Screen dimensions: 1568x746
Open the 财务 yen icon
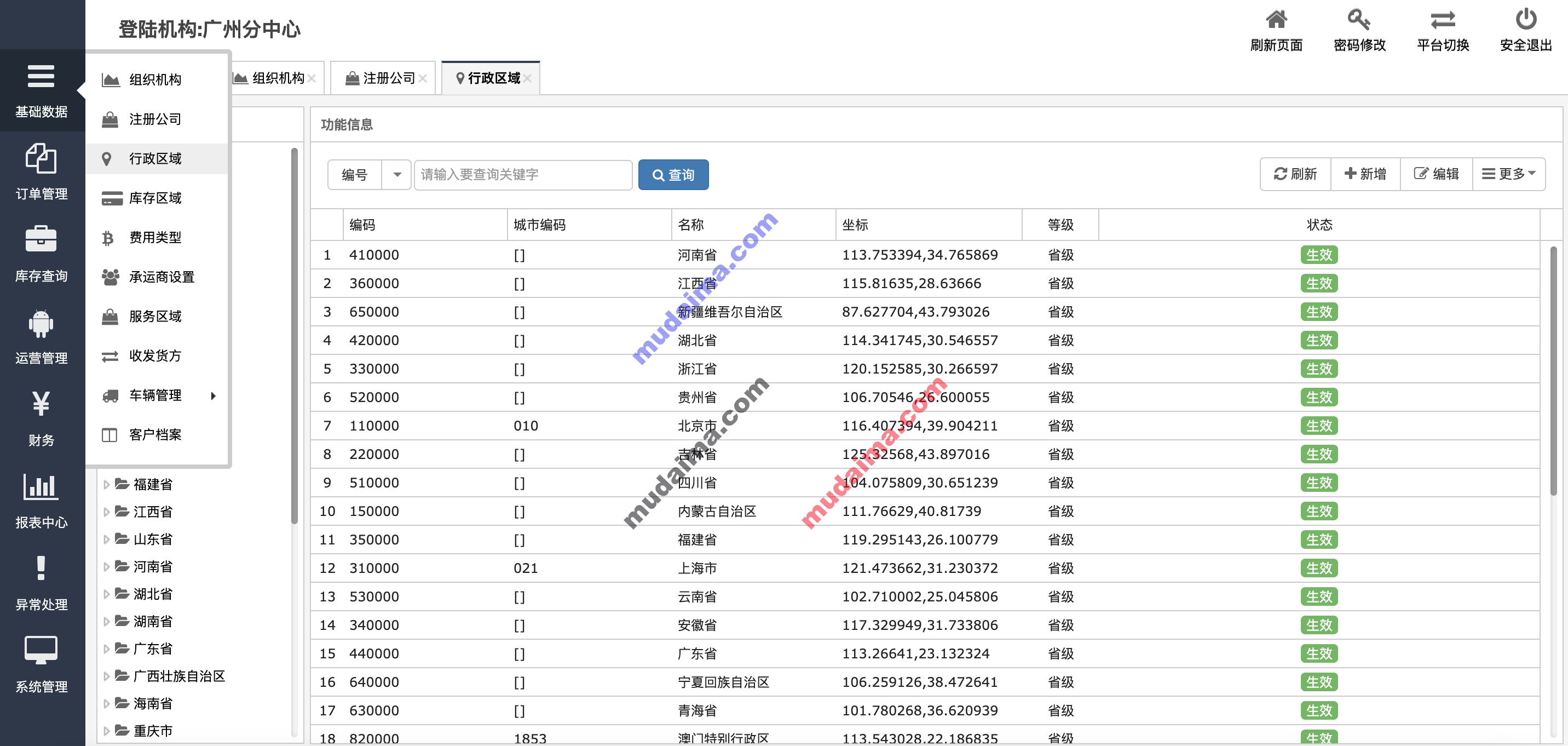[x=41, y=403]
